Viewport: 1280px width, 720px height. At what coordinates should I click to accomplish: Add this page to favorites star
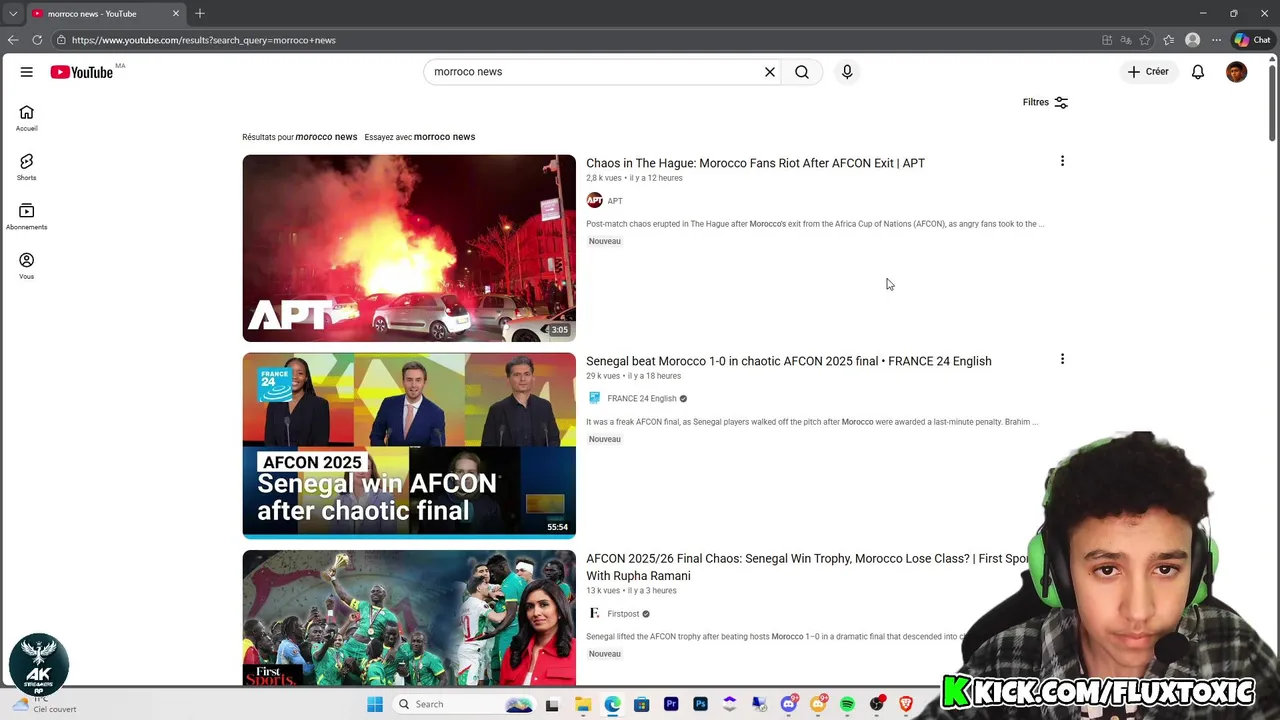tap(1145, 40)
